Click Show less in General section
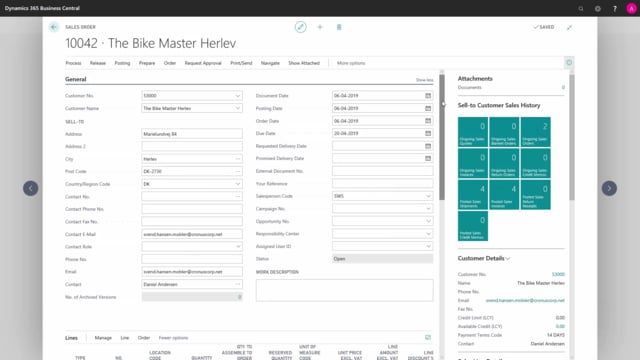Screen dimensions: 640x360 (424, 80)
